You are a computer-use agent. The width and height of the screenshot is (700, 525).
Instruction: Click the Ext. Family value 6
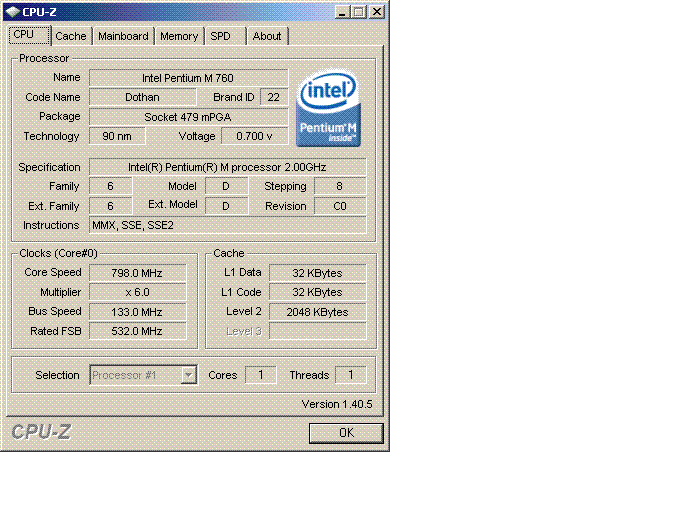coord(110,206)
